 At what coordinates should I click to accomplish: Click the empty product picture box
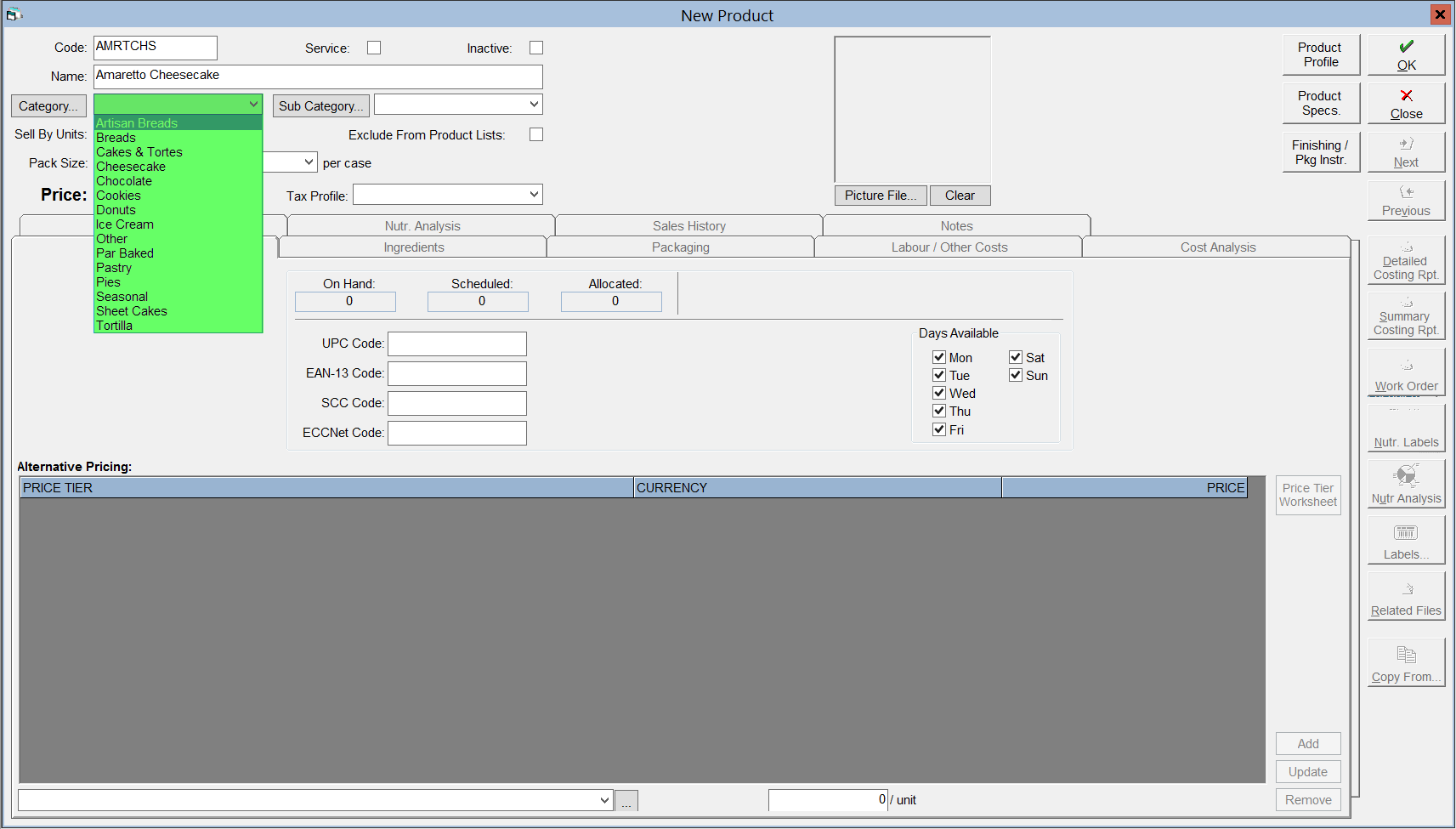pos(912,109)
